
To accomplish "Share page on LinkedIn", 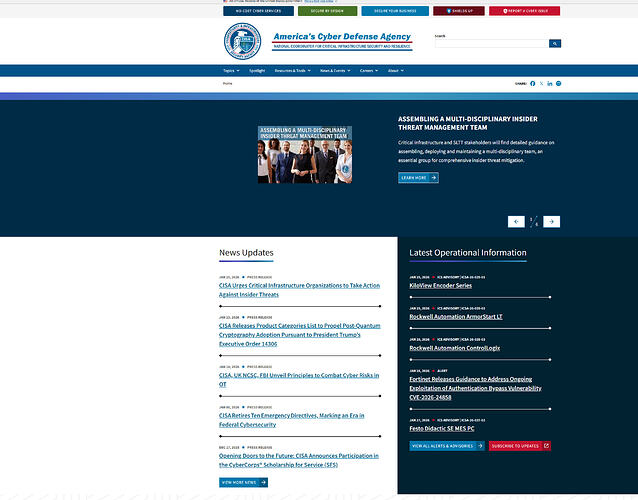I will point(550,83).
